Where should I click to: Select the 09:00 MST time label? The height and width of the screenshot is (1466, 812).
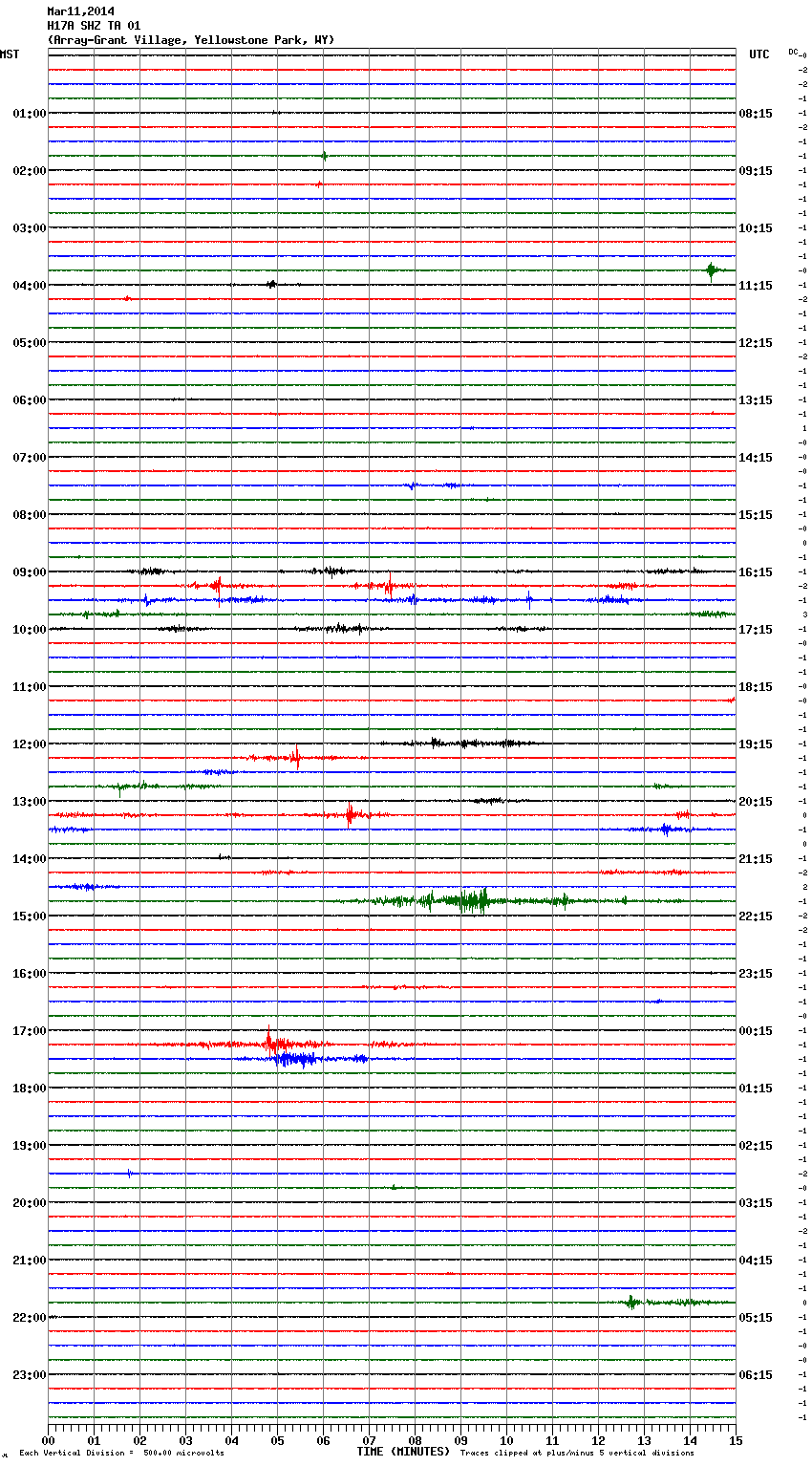[29, 572]
